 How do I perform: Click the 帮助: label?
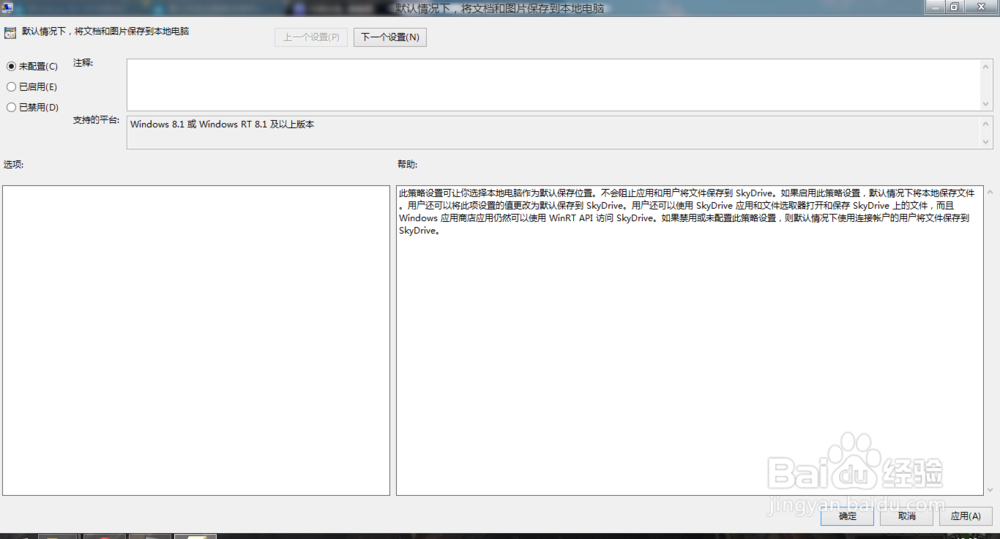click(408, 165)
